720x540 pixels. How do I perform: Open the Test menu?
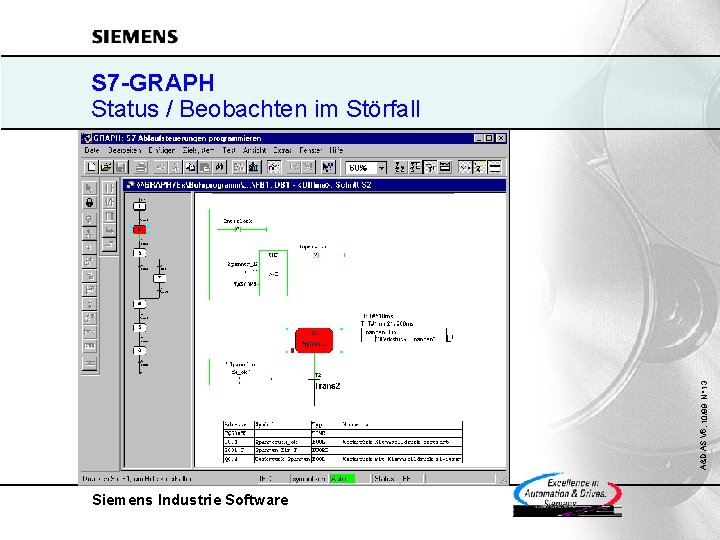tap(229, 150)
